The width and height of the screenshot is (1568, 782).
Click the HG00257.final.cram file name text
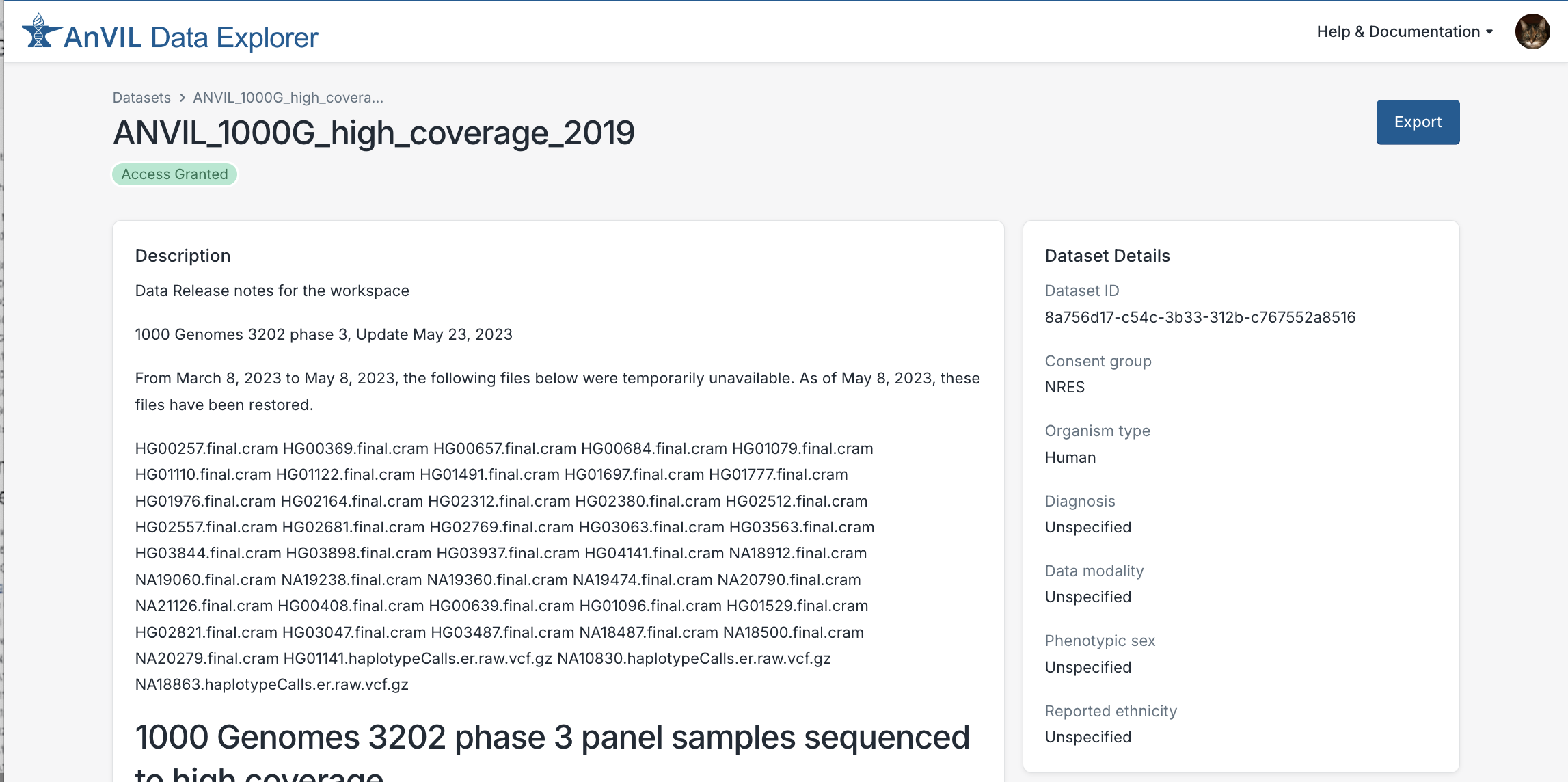[x=206, y=448]
